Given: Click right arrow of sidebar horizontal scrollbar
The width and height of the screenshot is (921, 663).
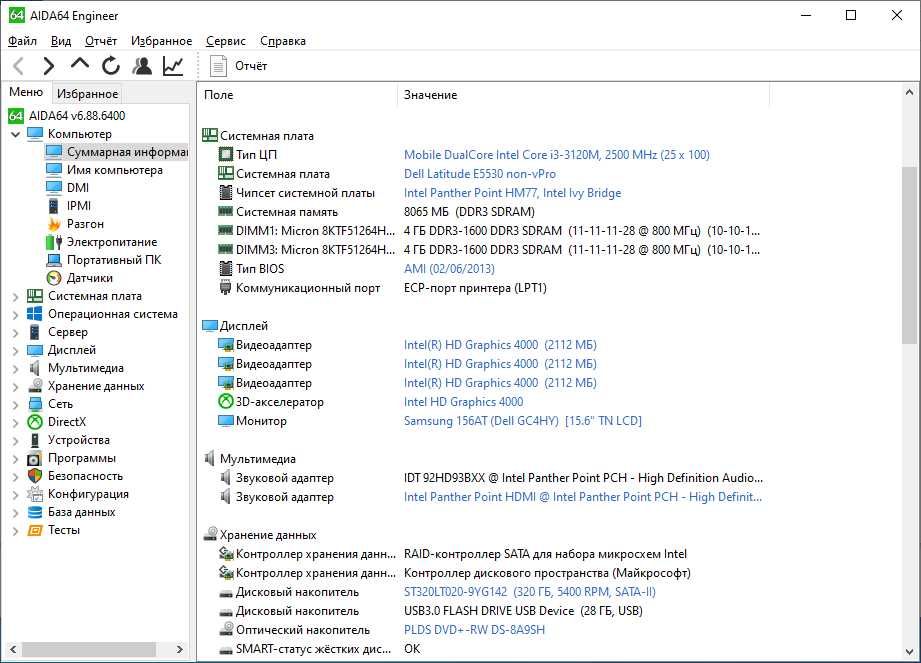Looking at the screenshot, I should pos(180,649).
